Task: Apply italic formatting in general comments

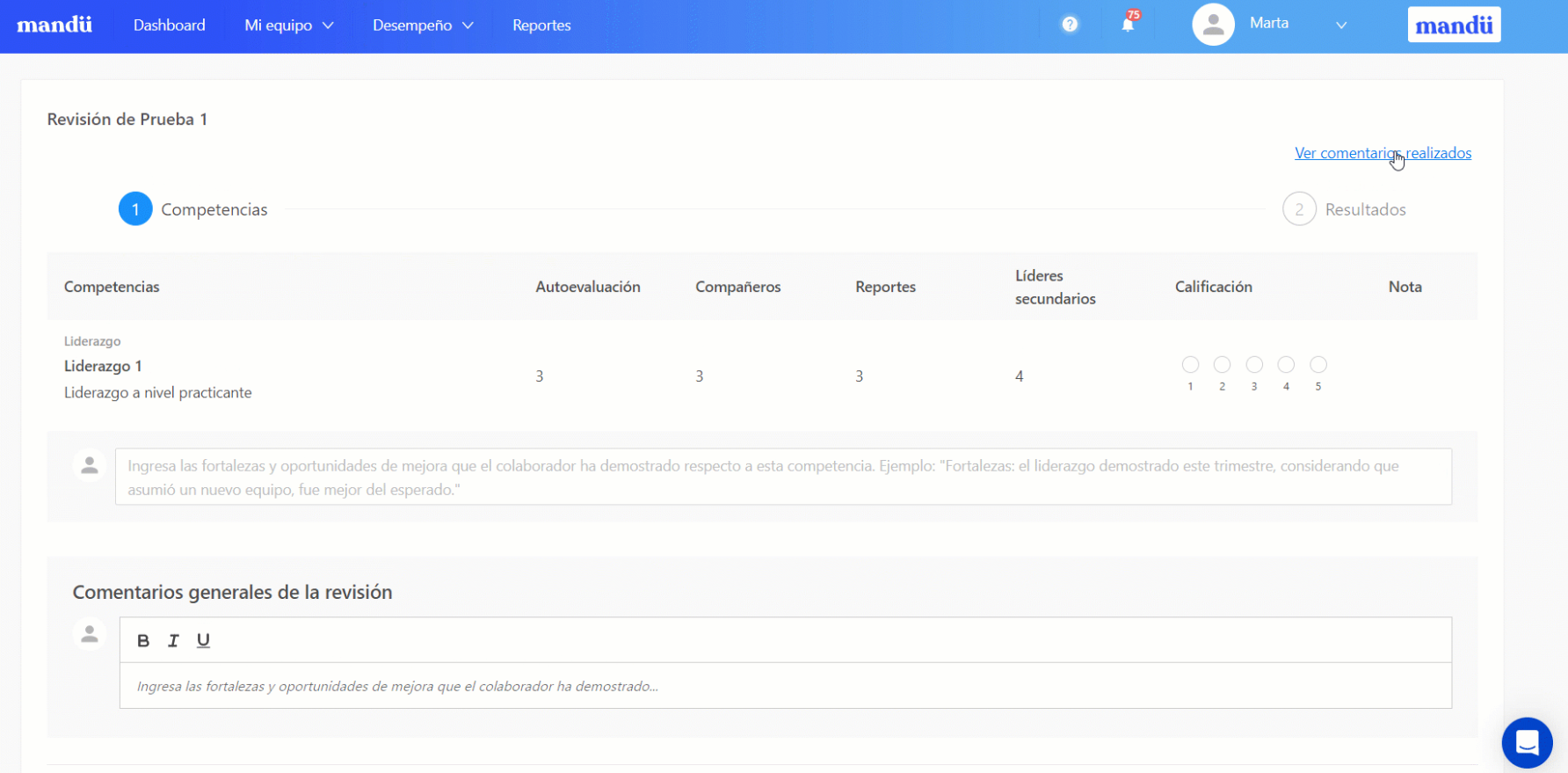Action: tap(173, 641)
